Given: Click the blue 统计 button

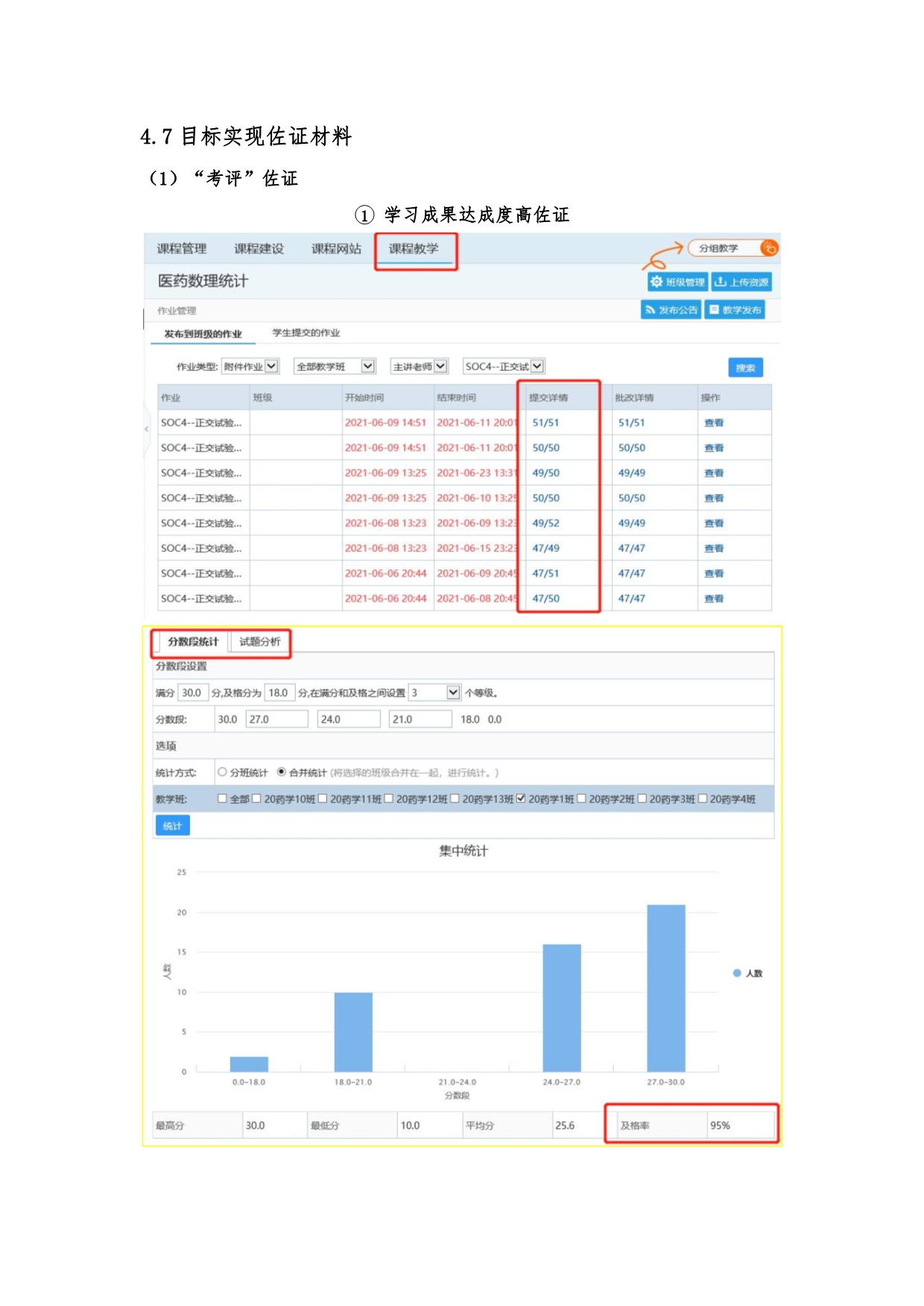Looking at the screenshot, I should point(172,825).
